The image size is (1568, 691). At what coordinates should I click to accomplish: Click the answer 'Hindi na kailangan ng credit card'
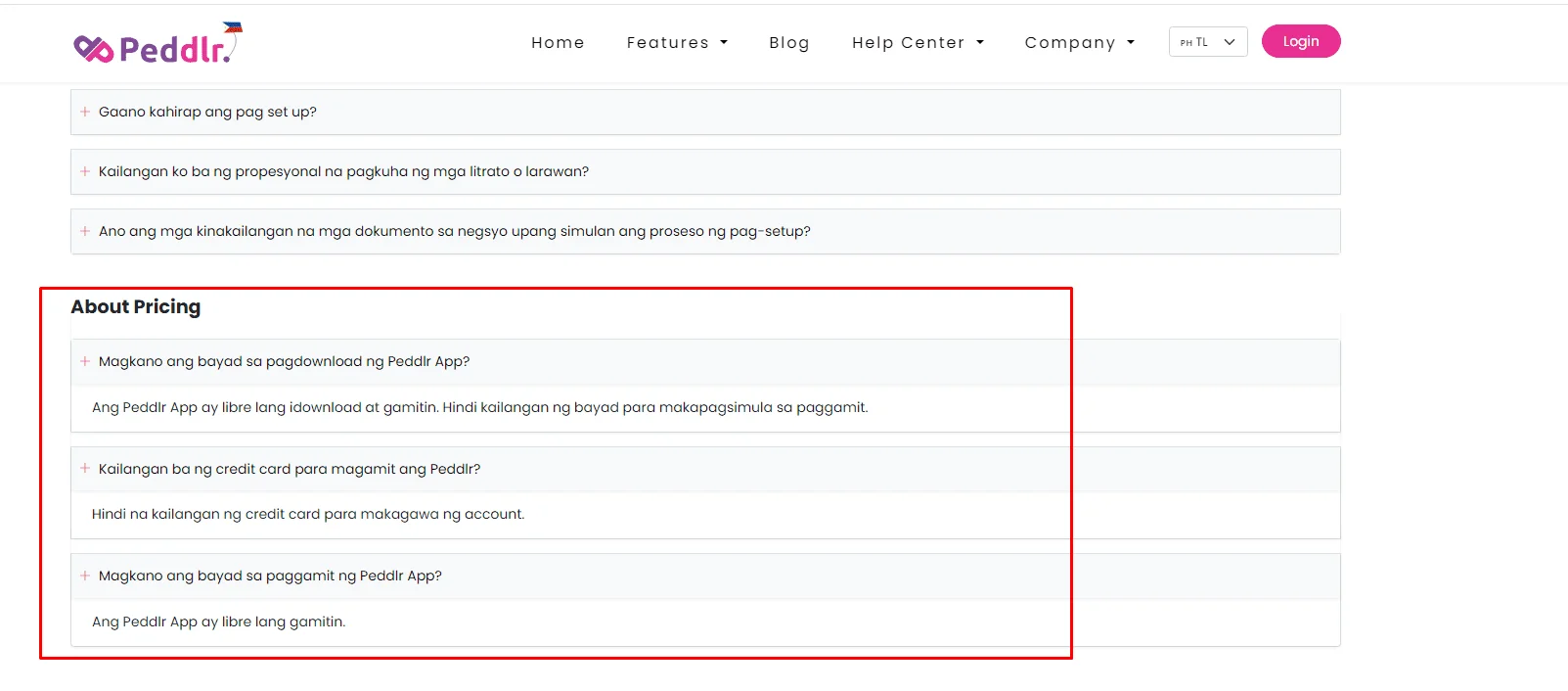pos(308,514)
